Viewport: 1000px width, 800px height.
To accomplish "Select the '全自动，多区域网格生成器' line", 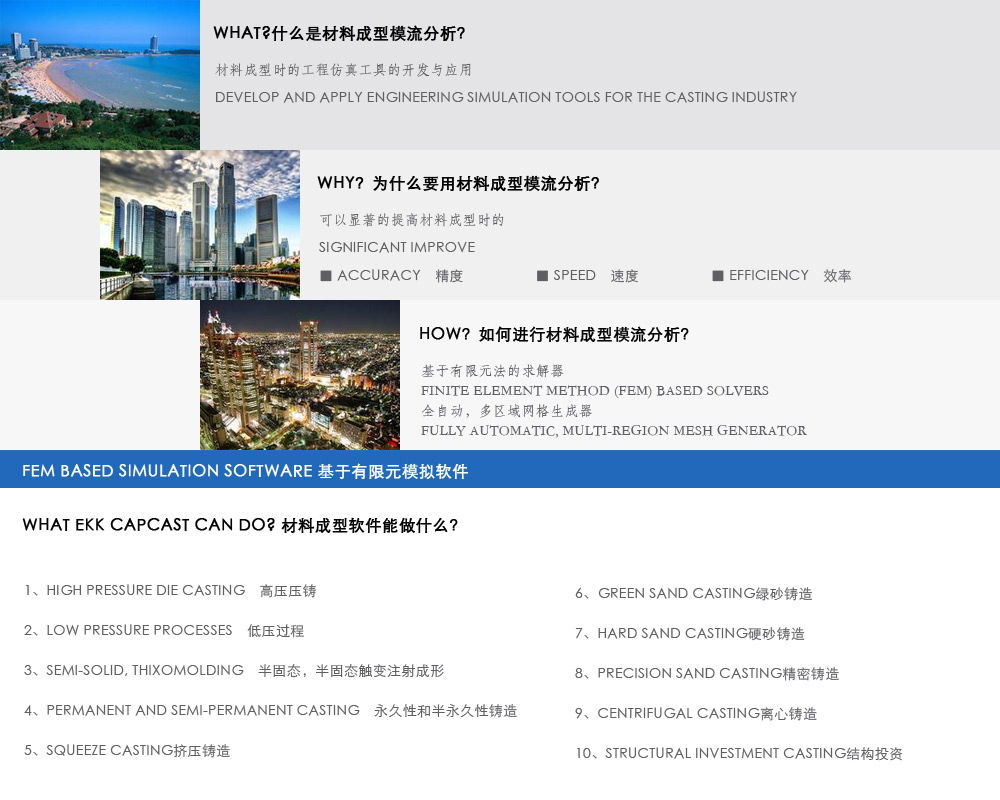I will pos(507,411).
